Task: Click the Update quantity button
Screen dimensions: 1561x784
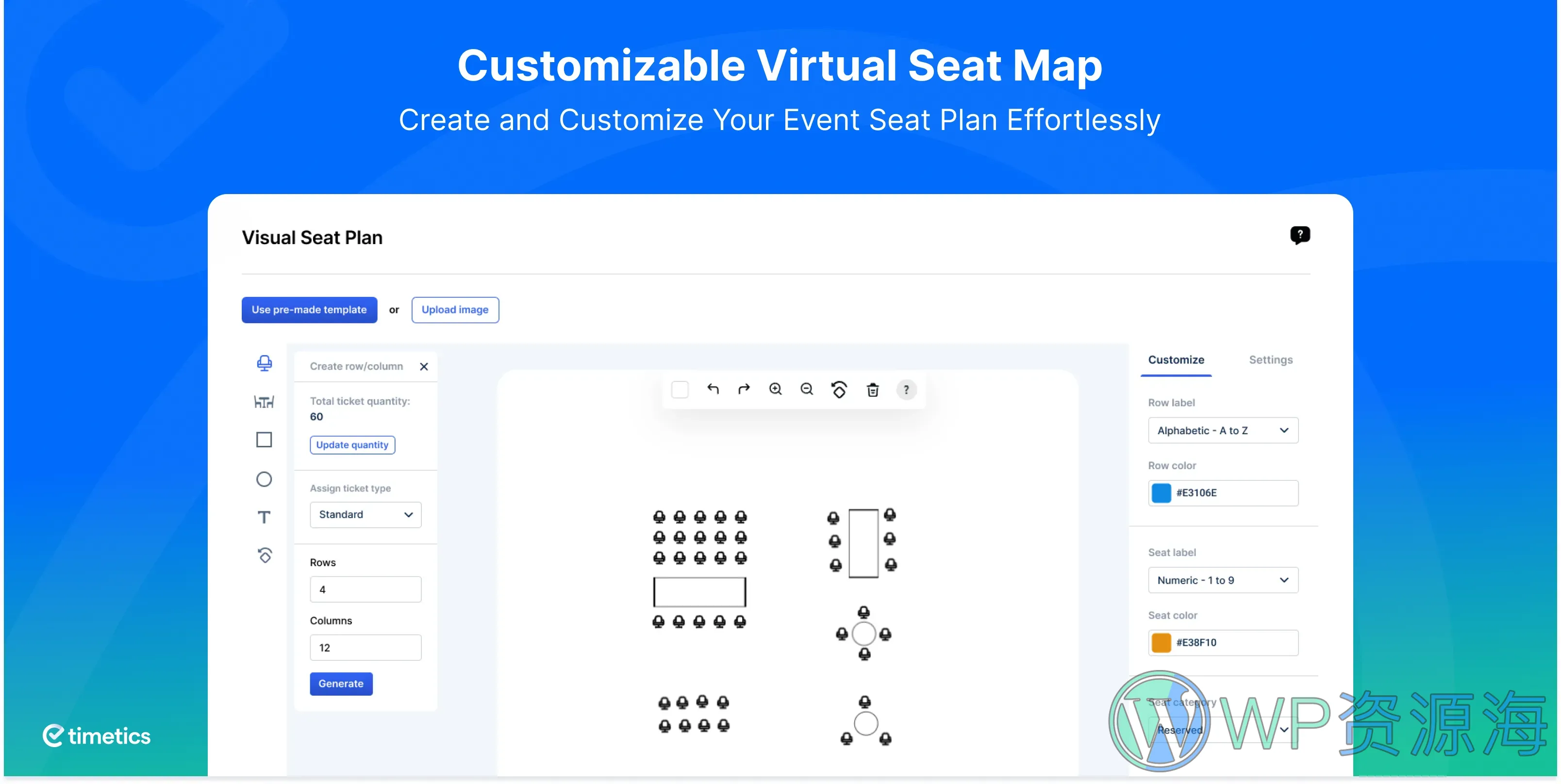Action: pos(352,445)
